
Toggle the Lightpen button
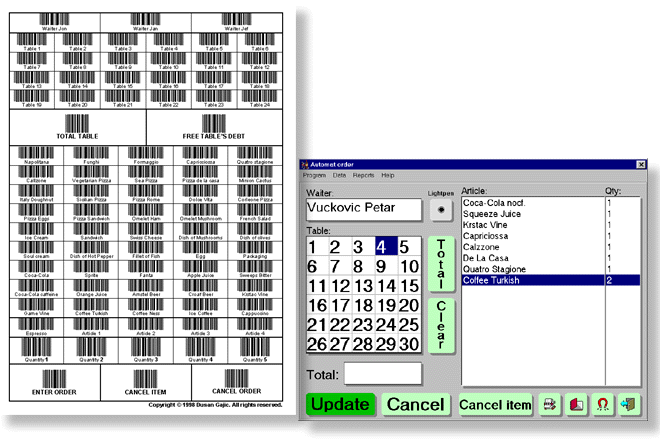pyautogui.click(x=441, y=210)
